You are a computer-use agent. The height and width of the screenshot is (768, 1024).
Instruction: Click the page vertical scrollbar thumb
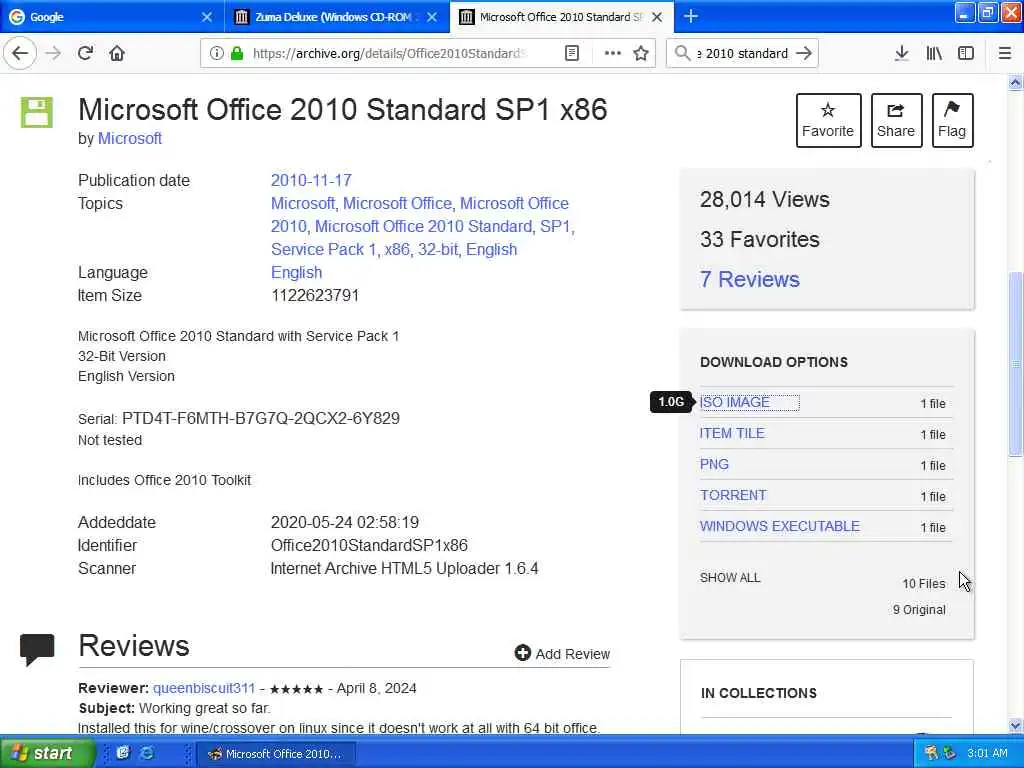(1015, 364)
